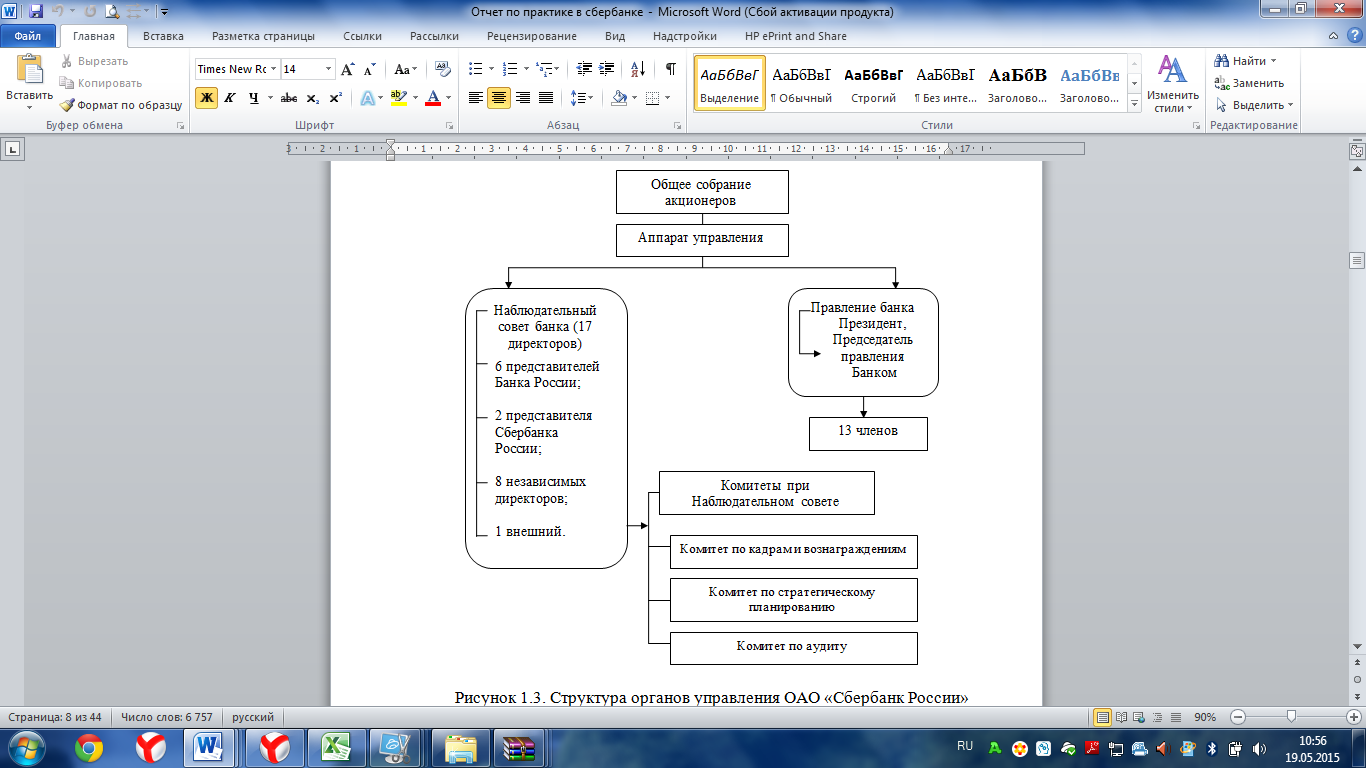1366x768 pixels.
Task: Click the yellow text highlight color button
Action: [399, 98]
